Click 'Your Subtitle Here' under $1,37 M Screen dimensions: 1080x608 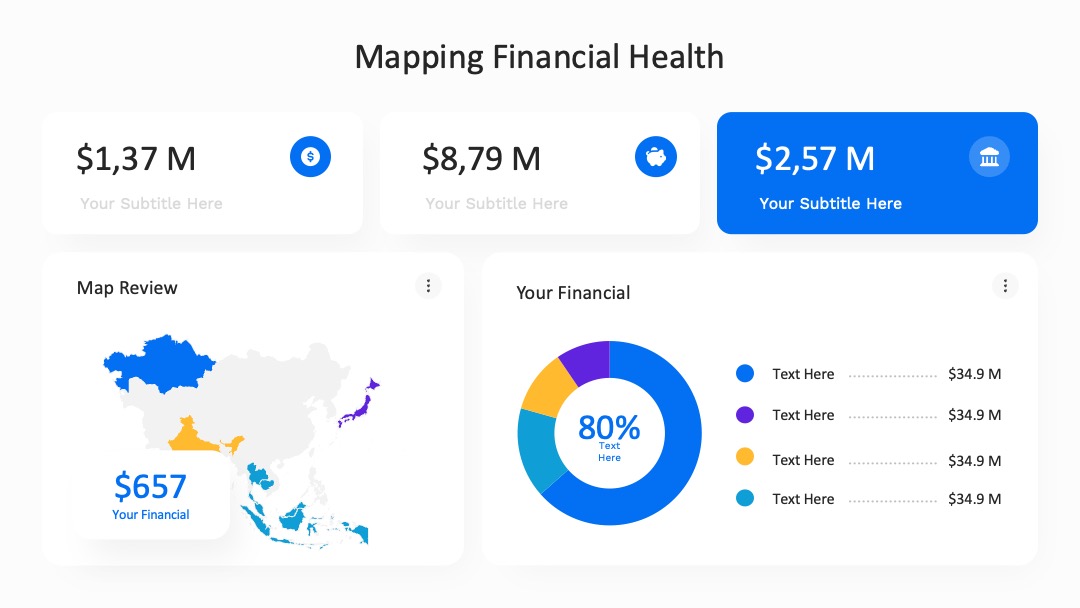tap(151, 203)
